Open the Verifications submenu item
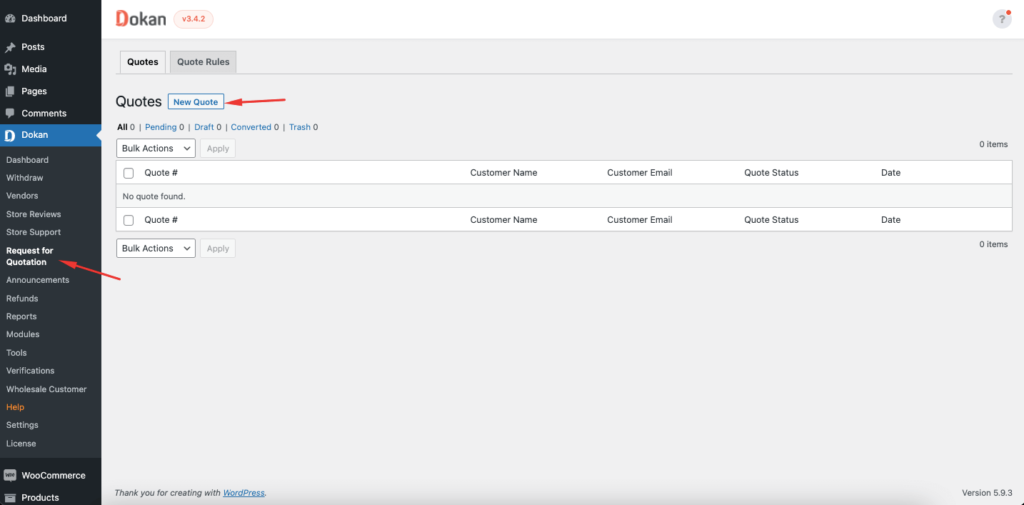 tap(30, 370)
